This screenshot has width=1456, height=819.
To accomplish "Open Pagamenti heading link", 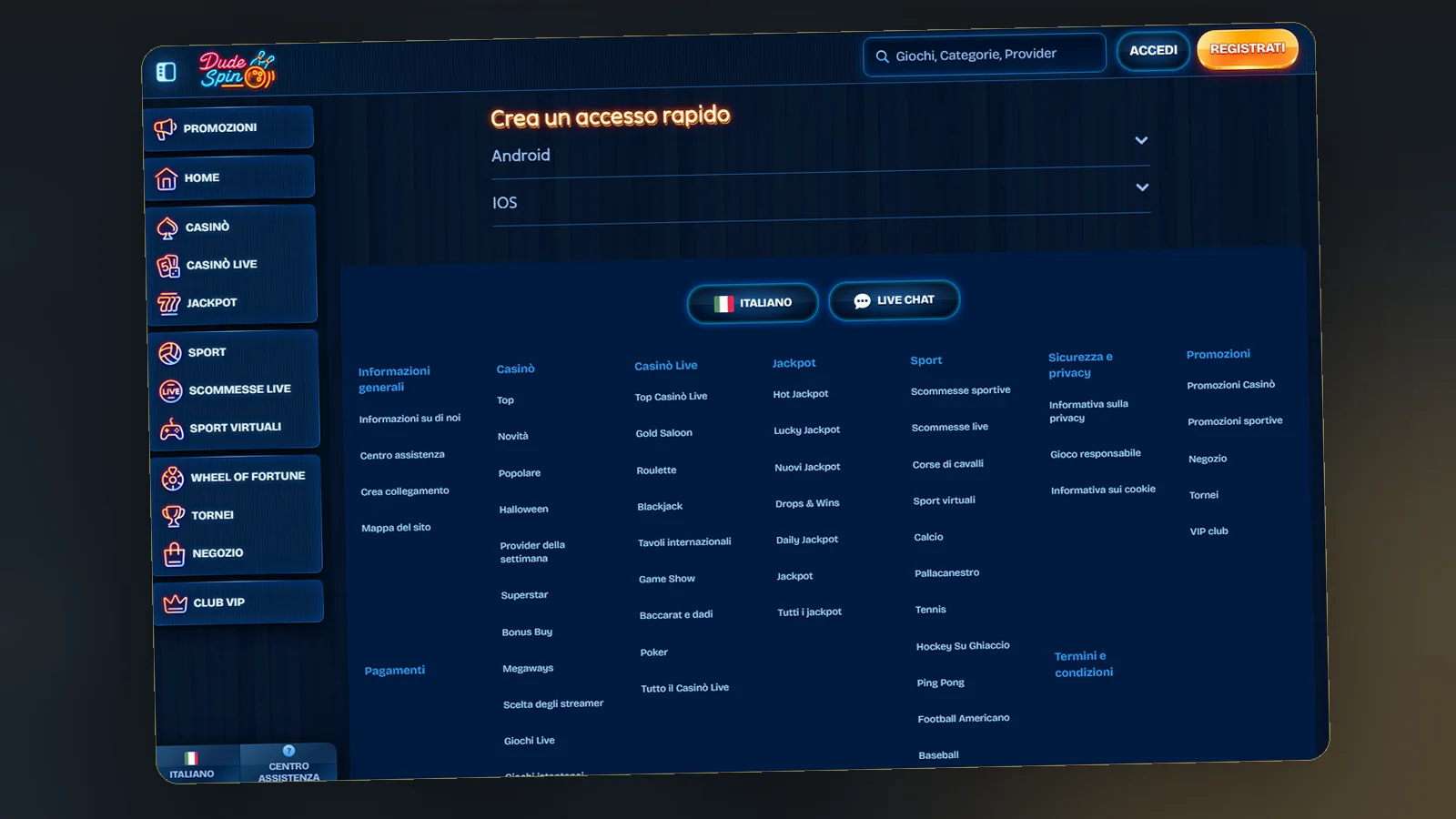I will (x=395, y=671).
